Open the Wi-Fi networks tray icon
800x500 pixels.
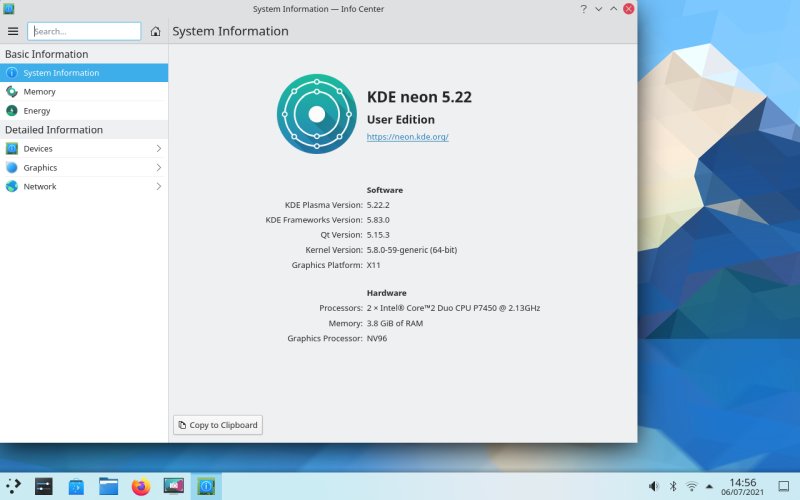coord(691,486)
